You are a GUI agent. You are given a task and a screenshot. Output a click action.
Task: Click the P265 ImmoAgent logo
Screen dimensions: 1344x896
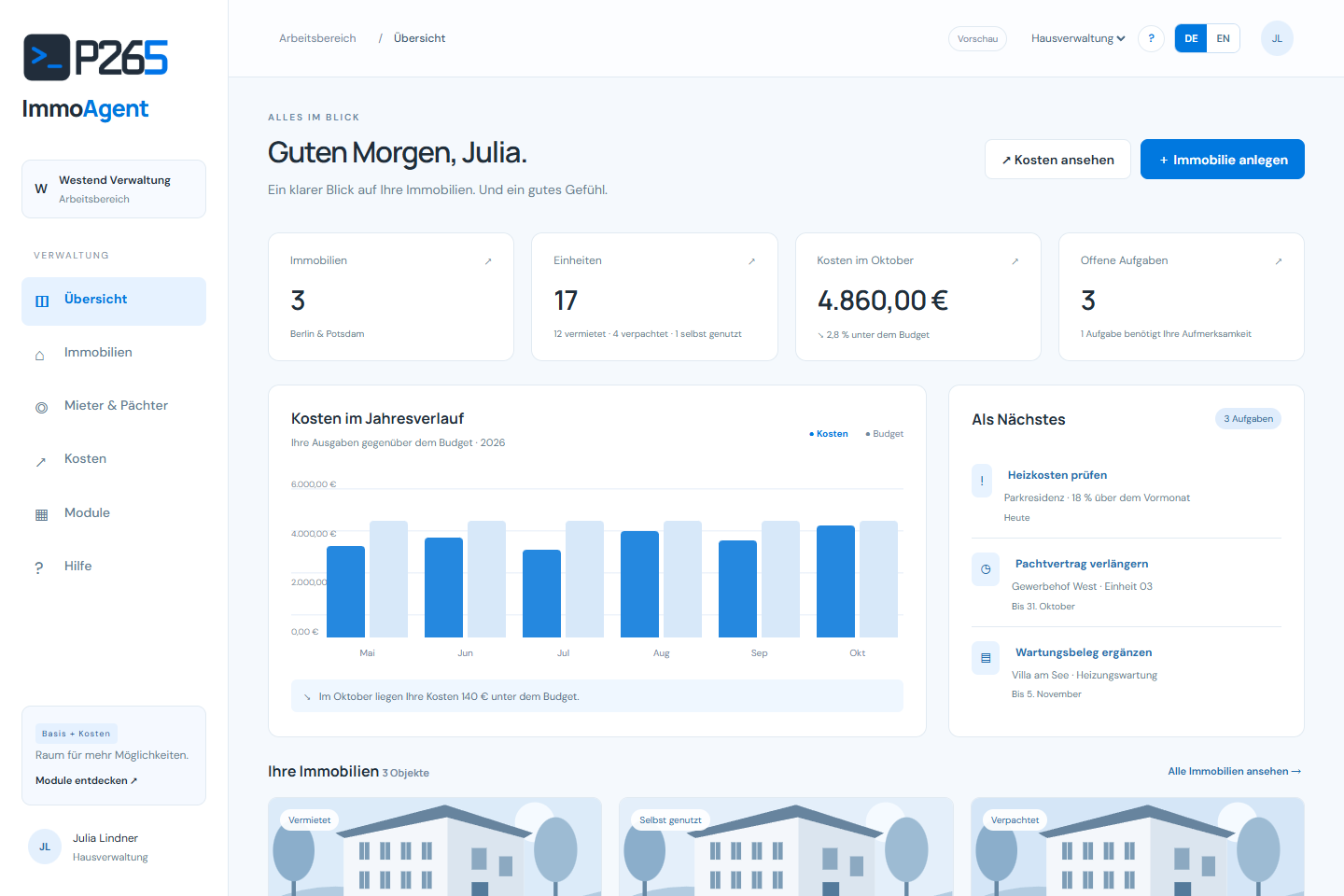pyautogui.click(x=95, y=78)
